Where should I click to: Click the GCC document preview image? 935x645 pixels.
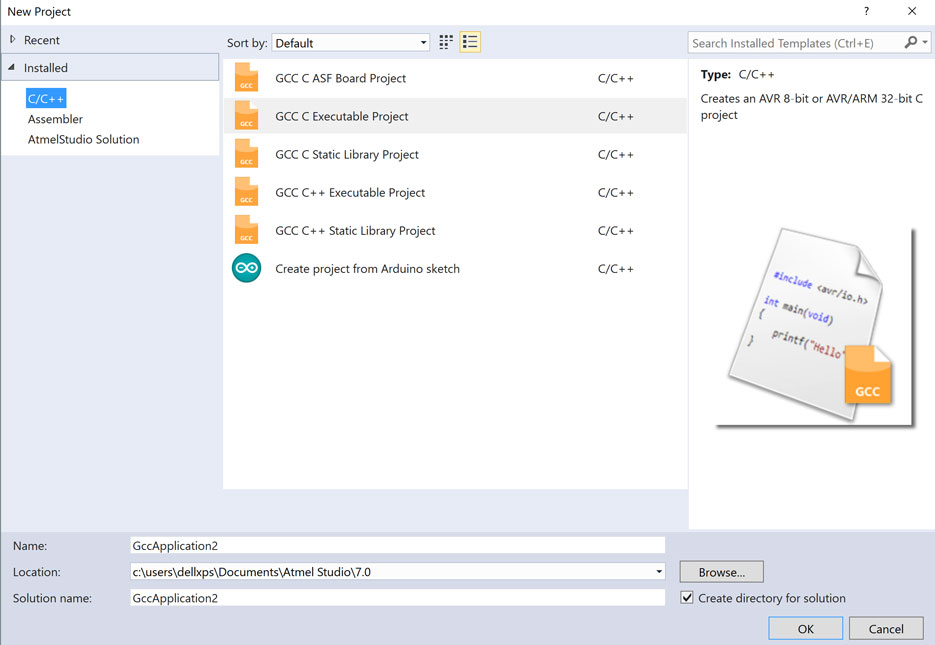[x=815, y=326]
